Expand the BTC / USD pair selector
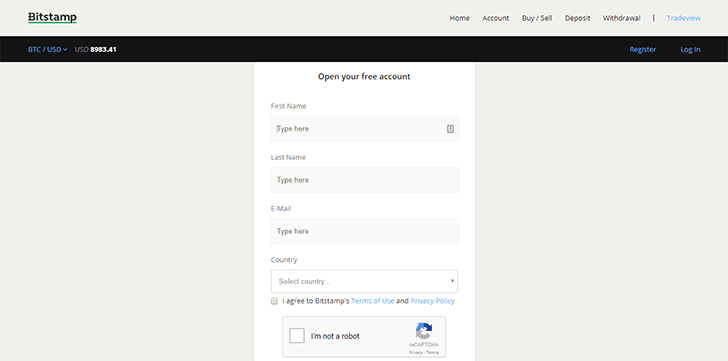This screenshot has height=361, width=728. click(x=48, y=49)
